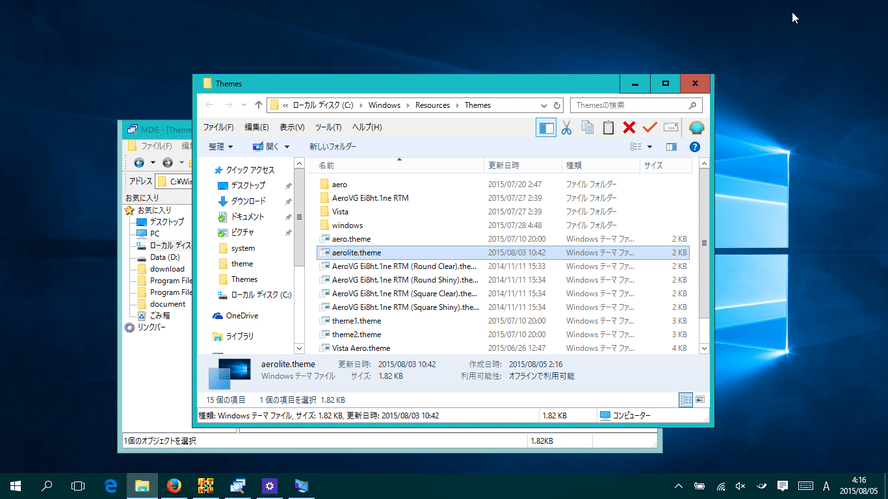
Task: Click the red X Delete icon
Action: (x=629, y=128)
